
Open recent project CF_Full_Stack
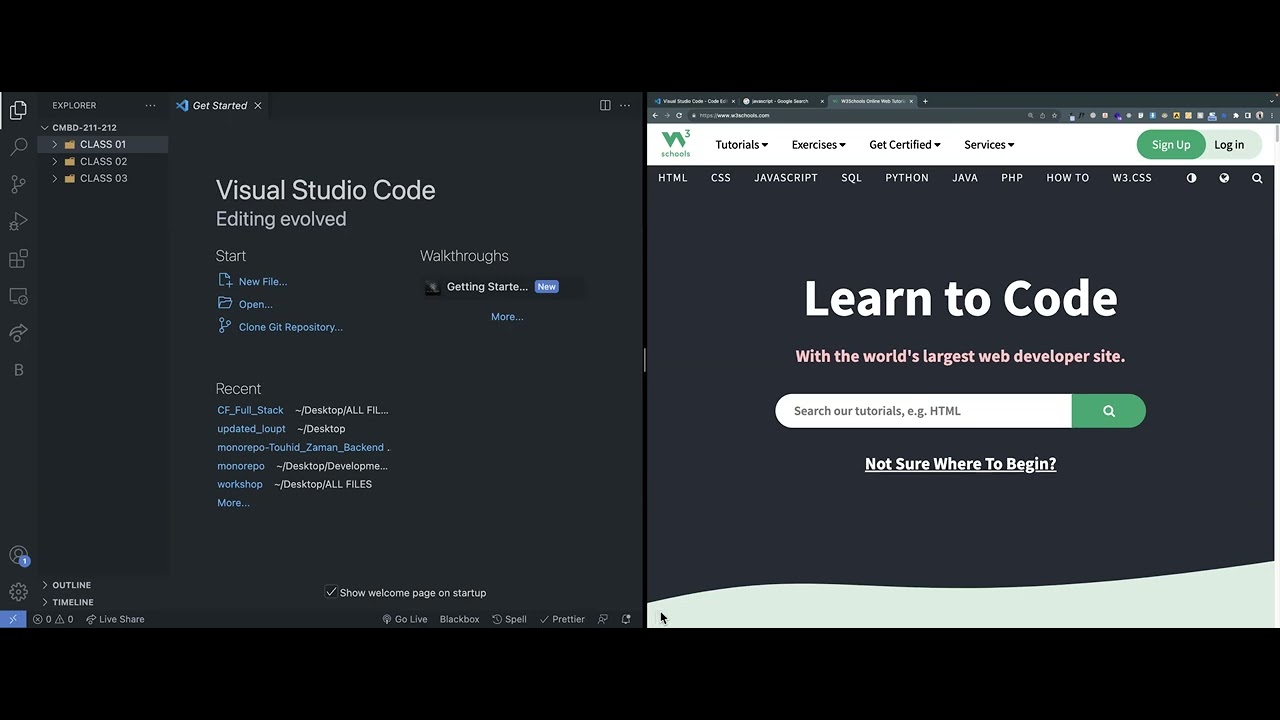[250, 410]
